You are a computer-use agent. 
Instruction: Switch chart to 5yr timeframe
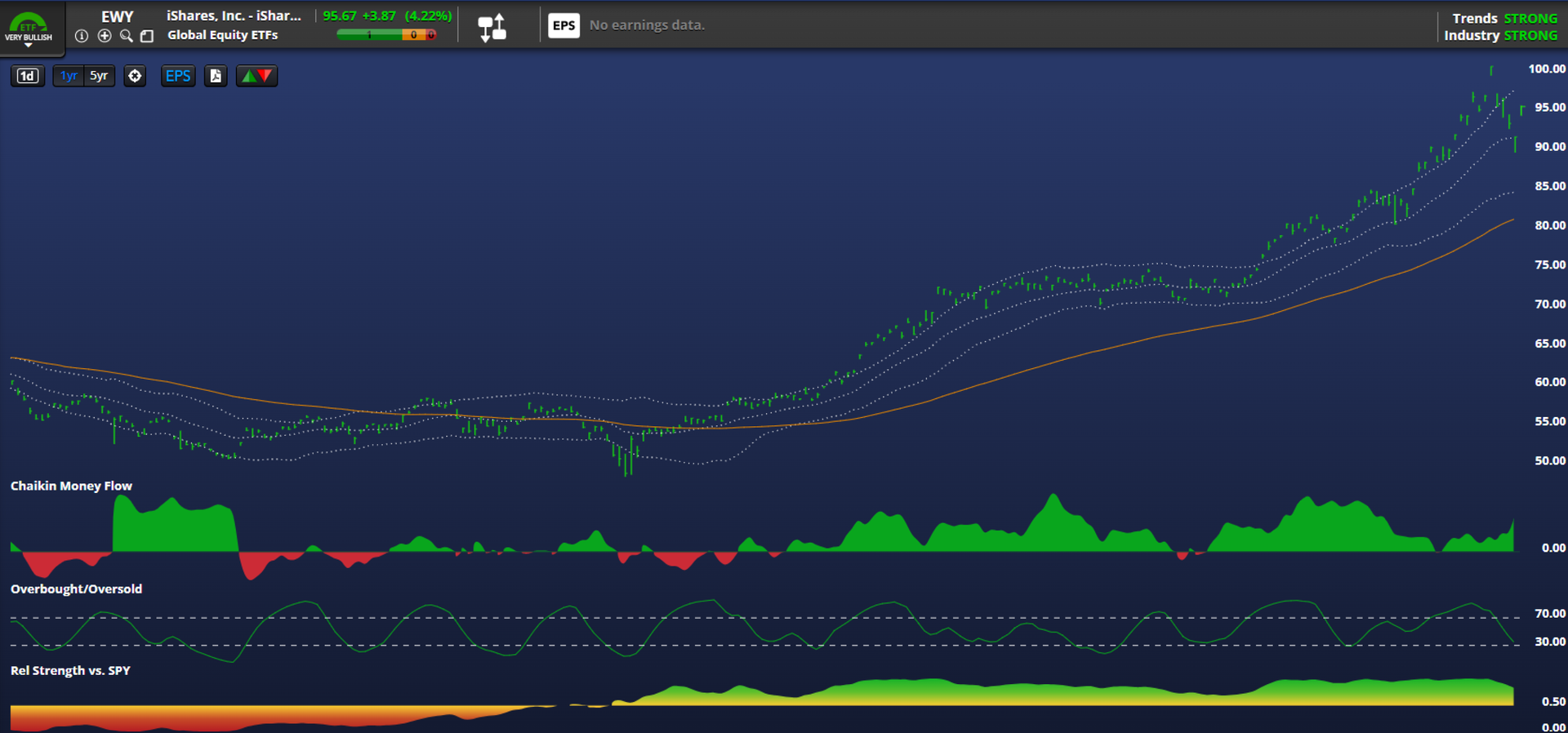click(99, 76)
